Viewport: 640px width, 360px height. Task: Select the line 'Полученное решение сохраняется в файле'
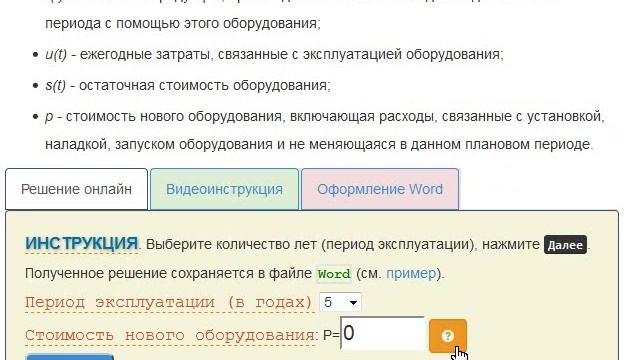coord(168,273)
